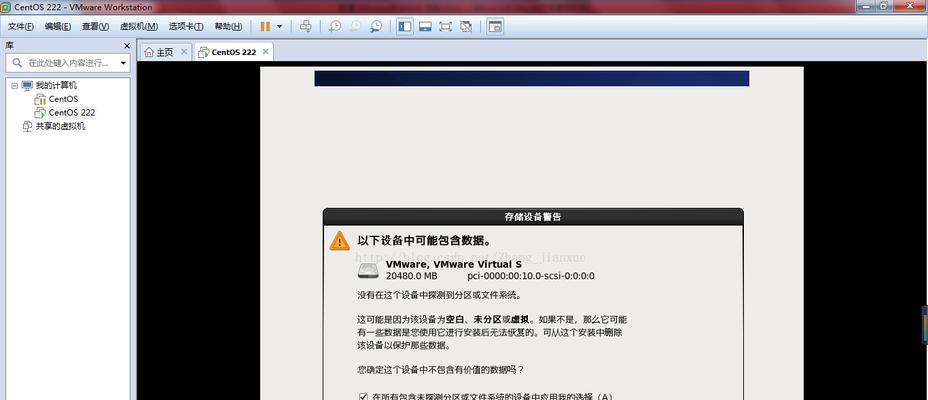Open the 帮助(H) menu
Screen dimensions: 928x400
(228, 27)
